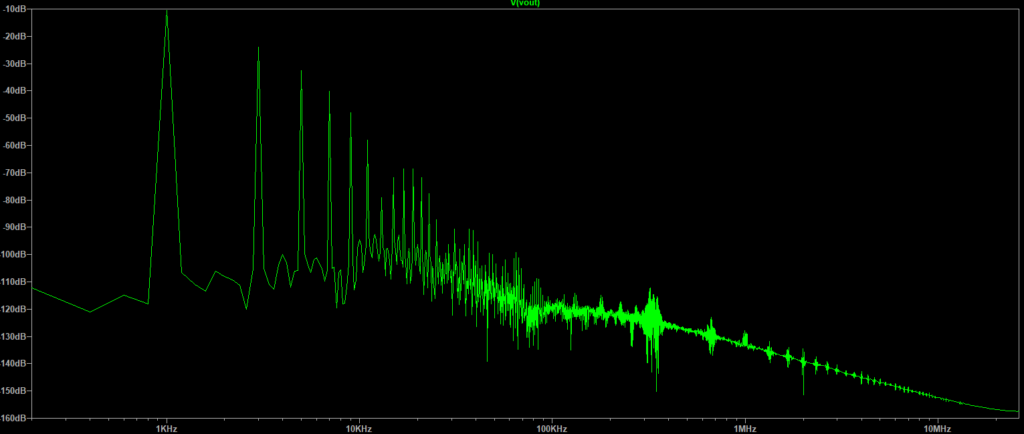Select the 1MHz frequency axis label
The width and height of the screenshot is (1024, 434).
coord(745,428)
